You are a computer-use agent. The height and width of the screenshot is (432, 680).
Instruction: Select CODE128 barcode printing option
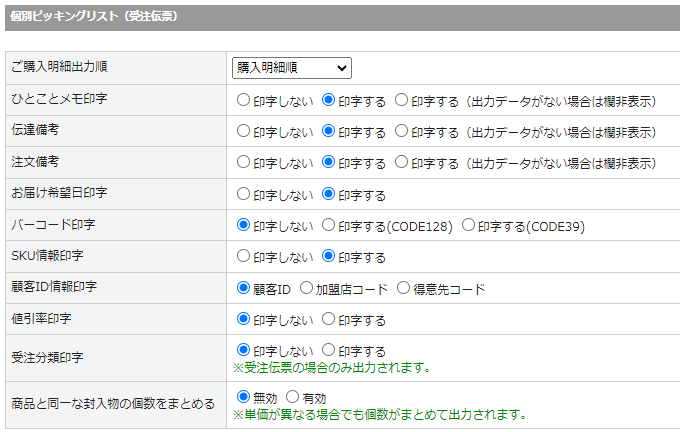329,225
